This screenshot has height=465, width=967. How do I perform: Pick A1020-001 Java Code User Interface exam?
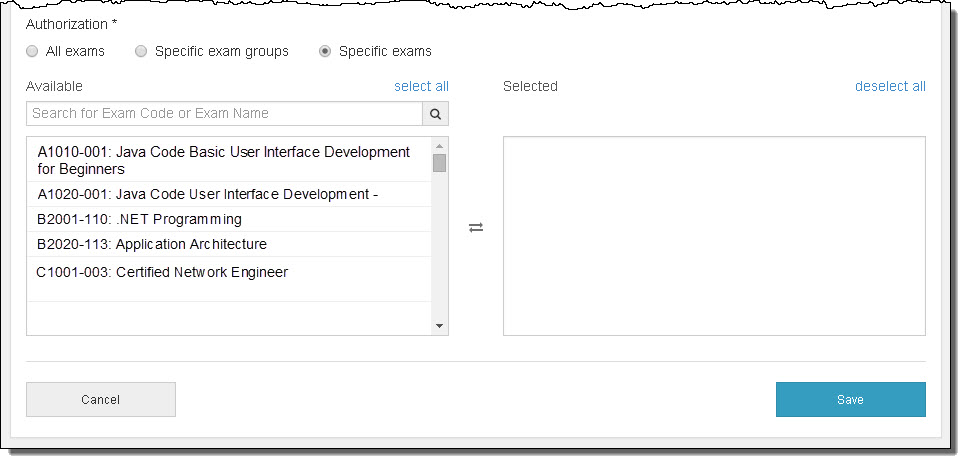pos(207,194)
